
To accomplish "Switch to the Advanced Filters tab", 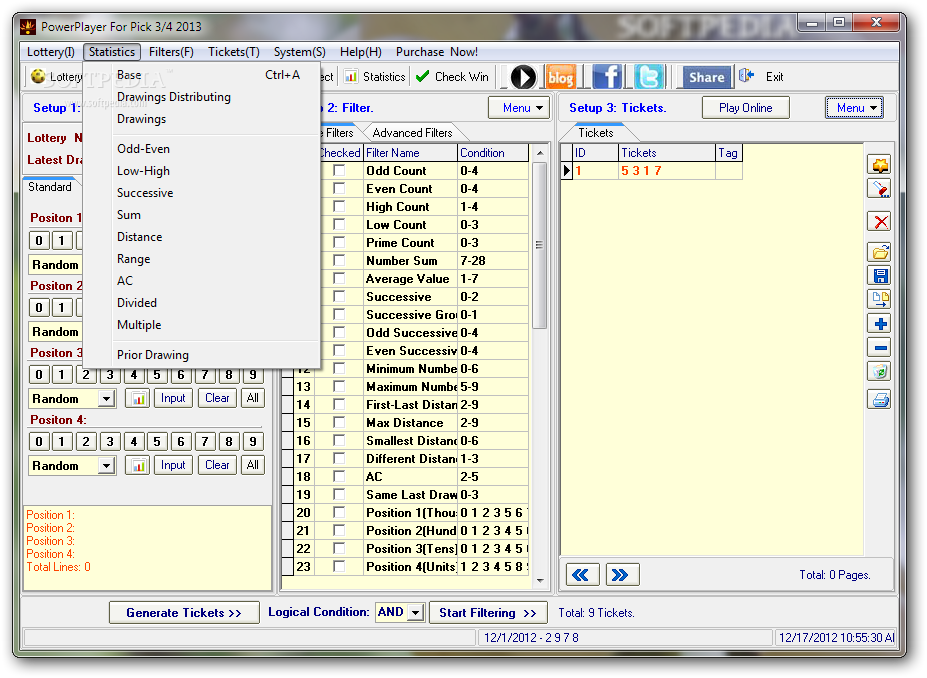I will point(412,133).
